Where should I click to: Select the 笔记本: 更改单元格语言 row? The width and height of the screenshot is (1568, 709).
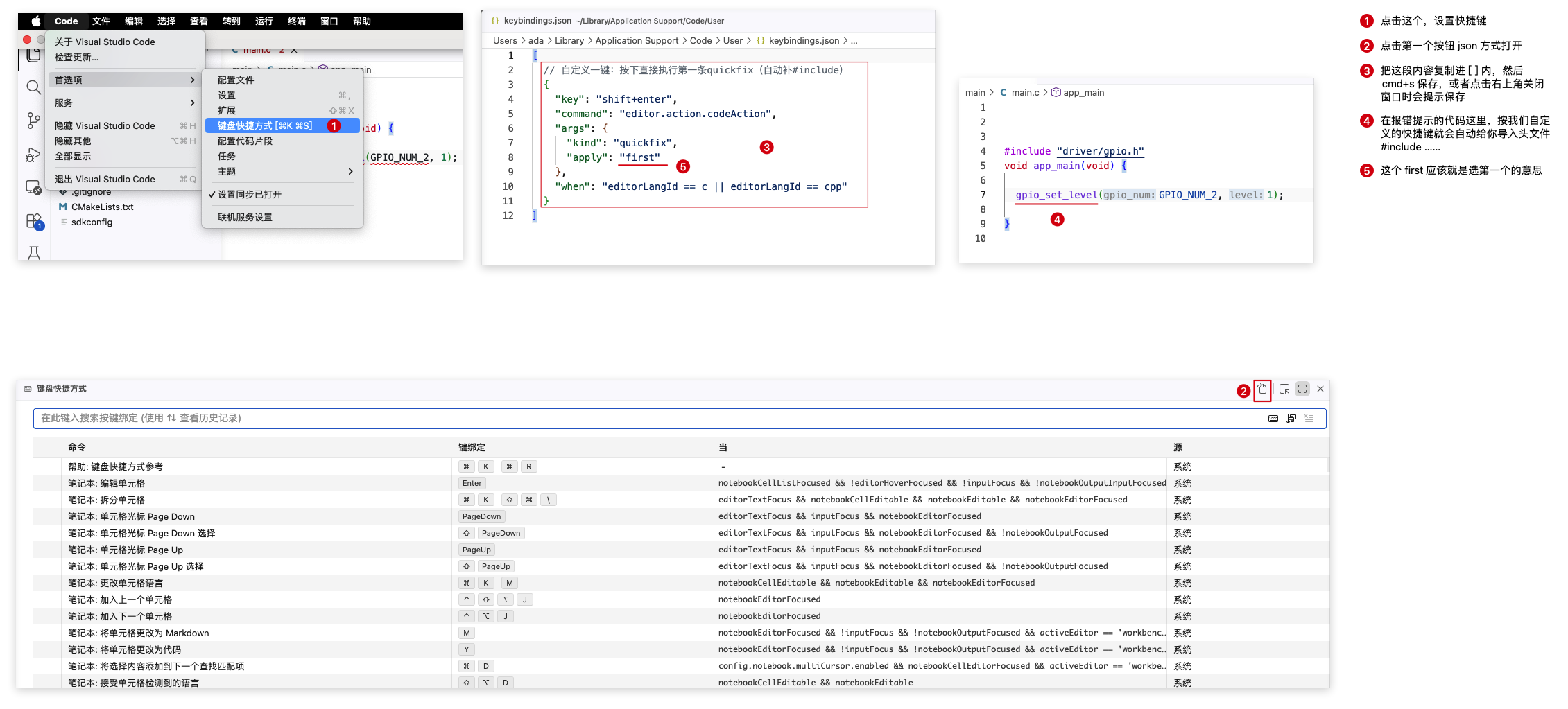coord(681,584)
